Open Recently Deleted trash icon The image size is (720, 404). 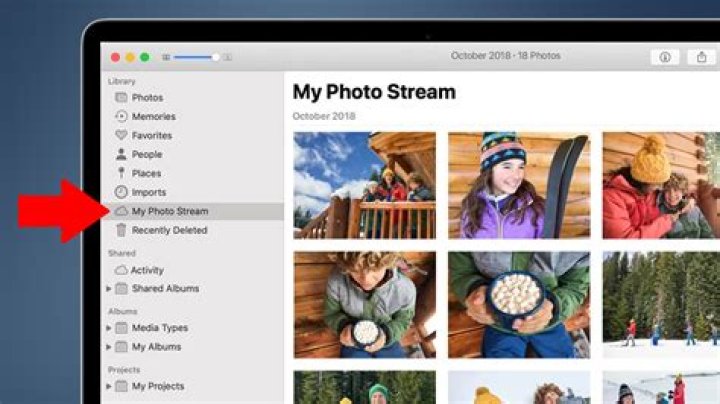(x=121, y=230)
